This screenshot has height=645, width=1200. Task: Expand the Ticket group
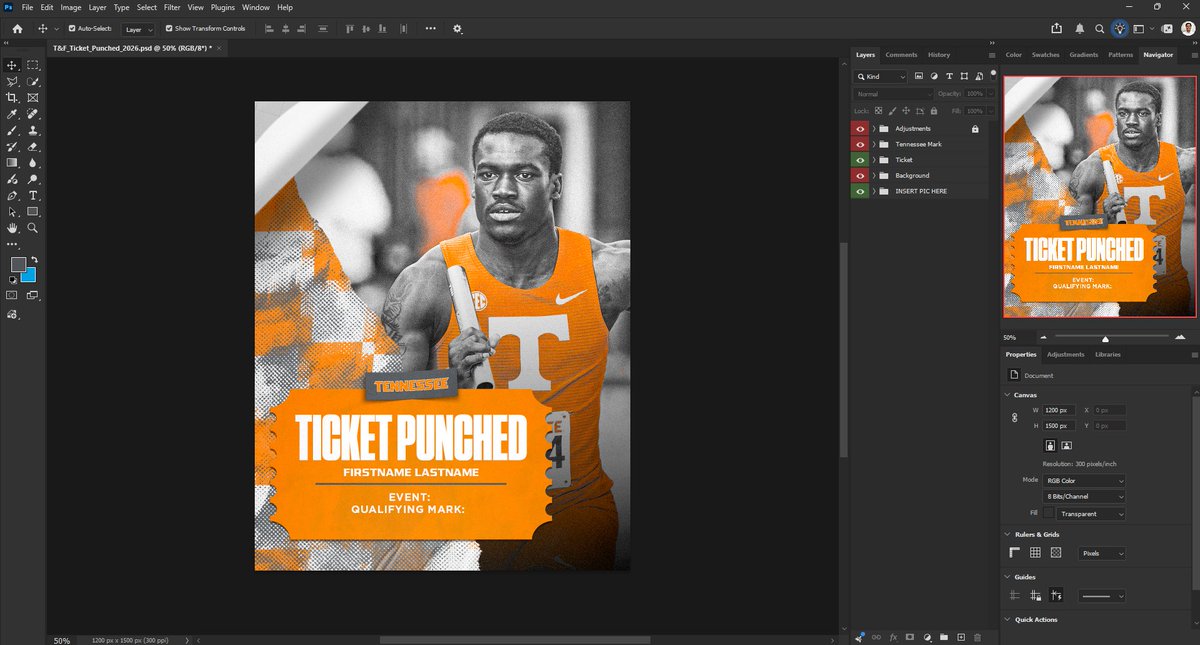click(x=874, y=160)
